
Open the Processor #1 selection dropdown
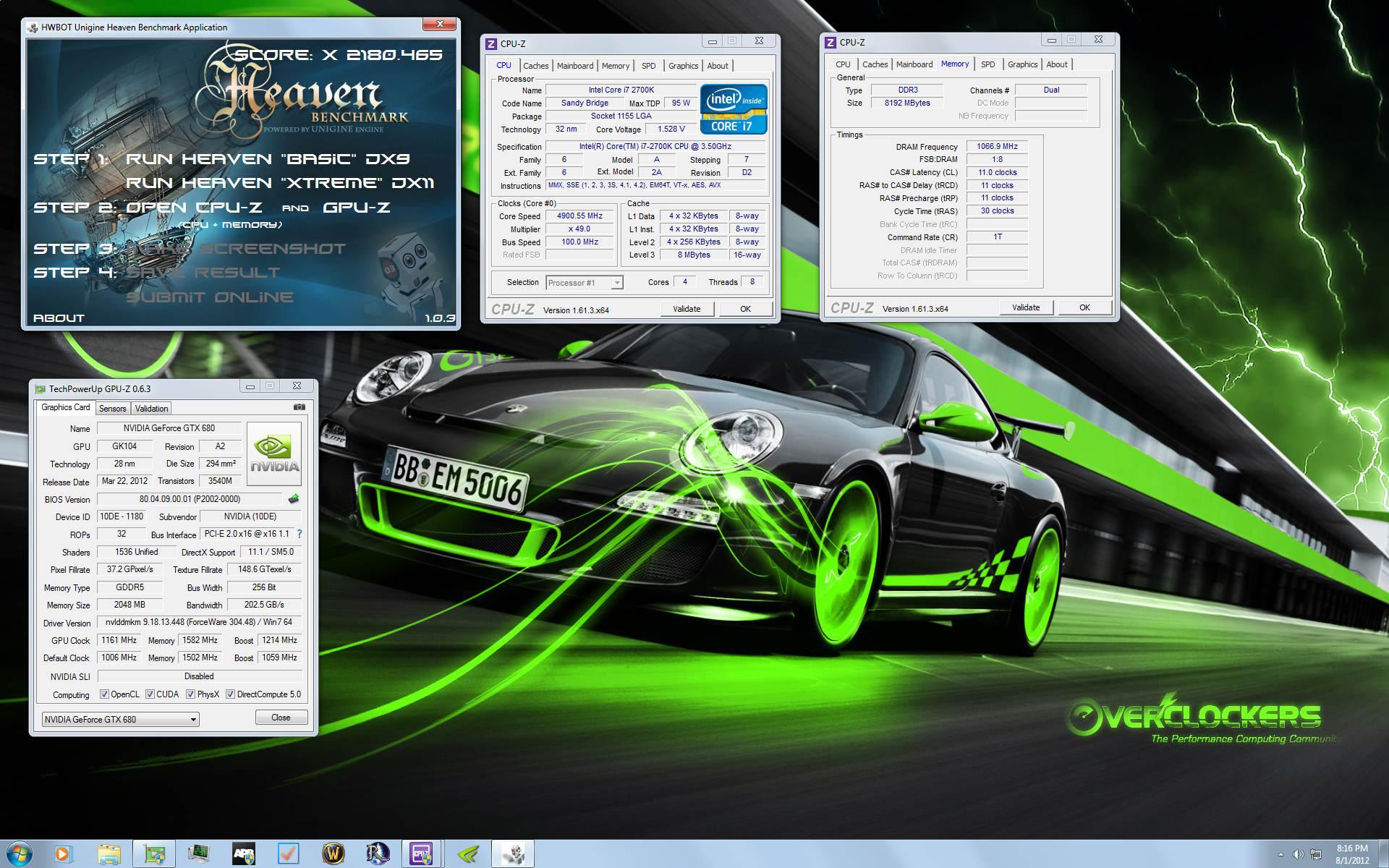point(585,283)
